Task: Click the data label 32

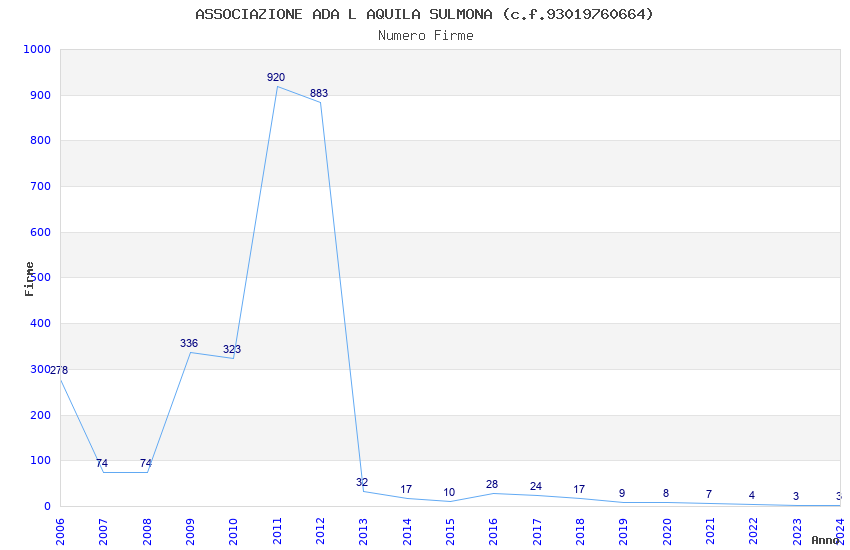Action: click(x=362, y=482)
